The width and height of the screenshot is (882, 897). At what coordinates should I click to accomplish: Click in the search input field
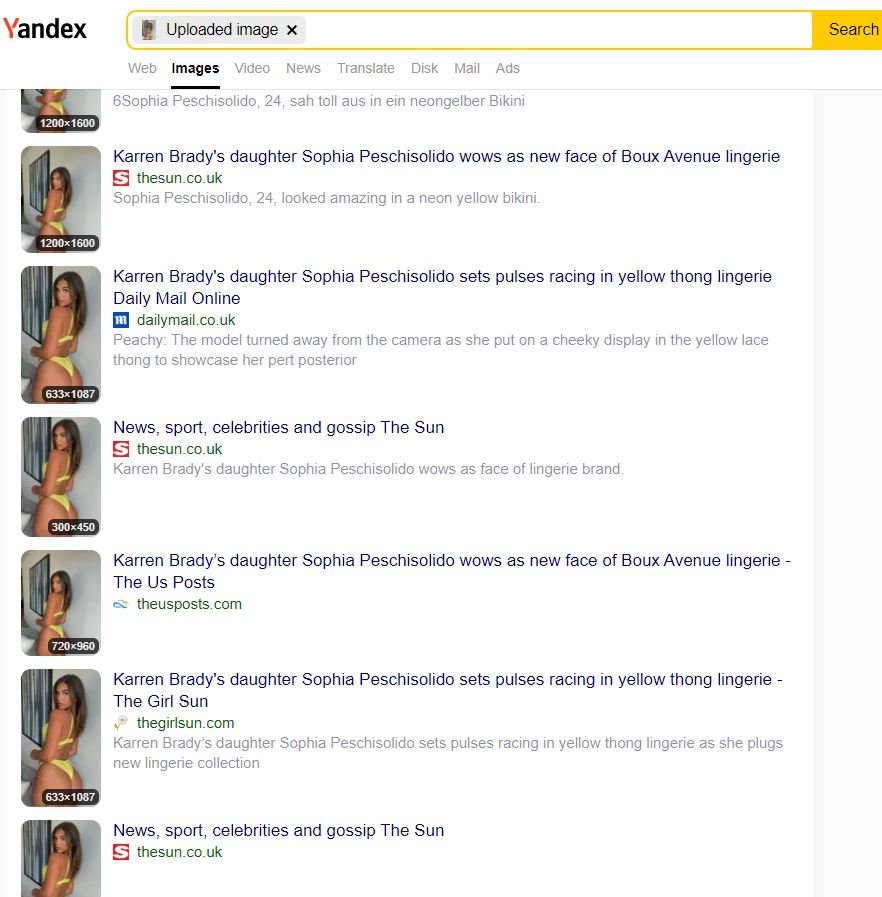(x=558, y=30)
